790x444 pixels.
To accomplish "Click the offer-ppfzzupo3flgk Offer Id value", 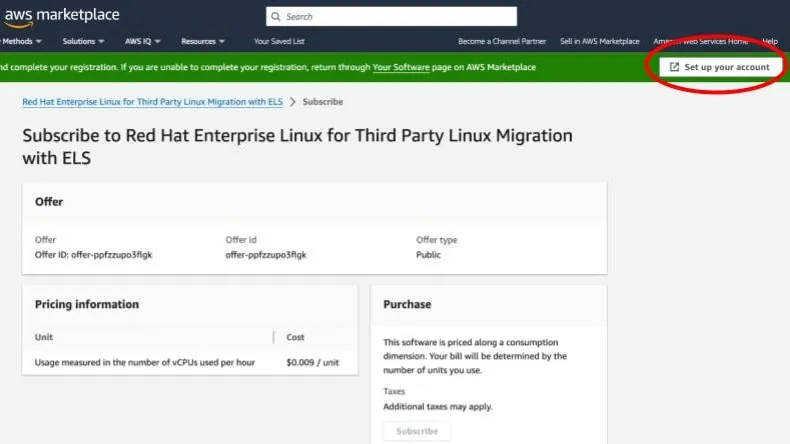I will pos(266,255).
